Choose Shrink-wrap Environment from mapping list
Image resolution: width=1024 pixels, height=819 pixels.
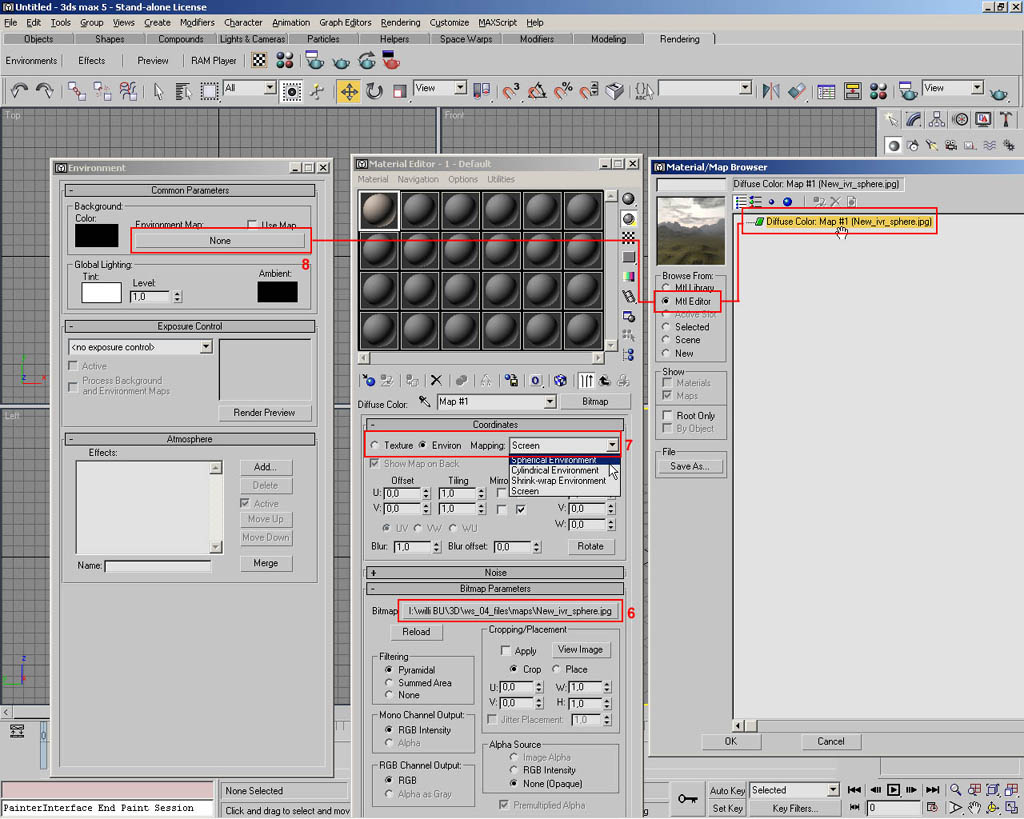(558, 481)
